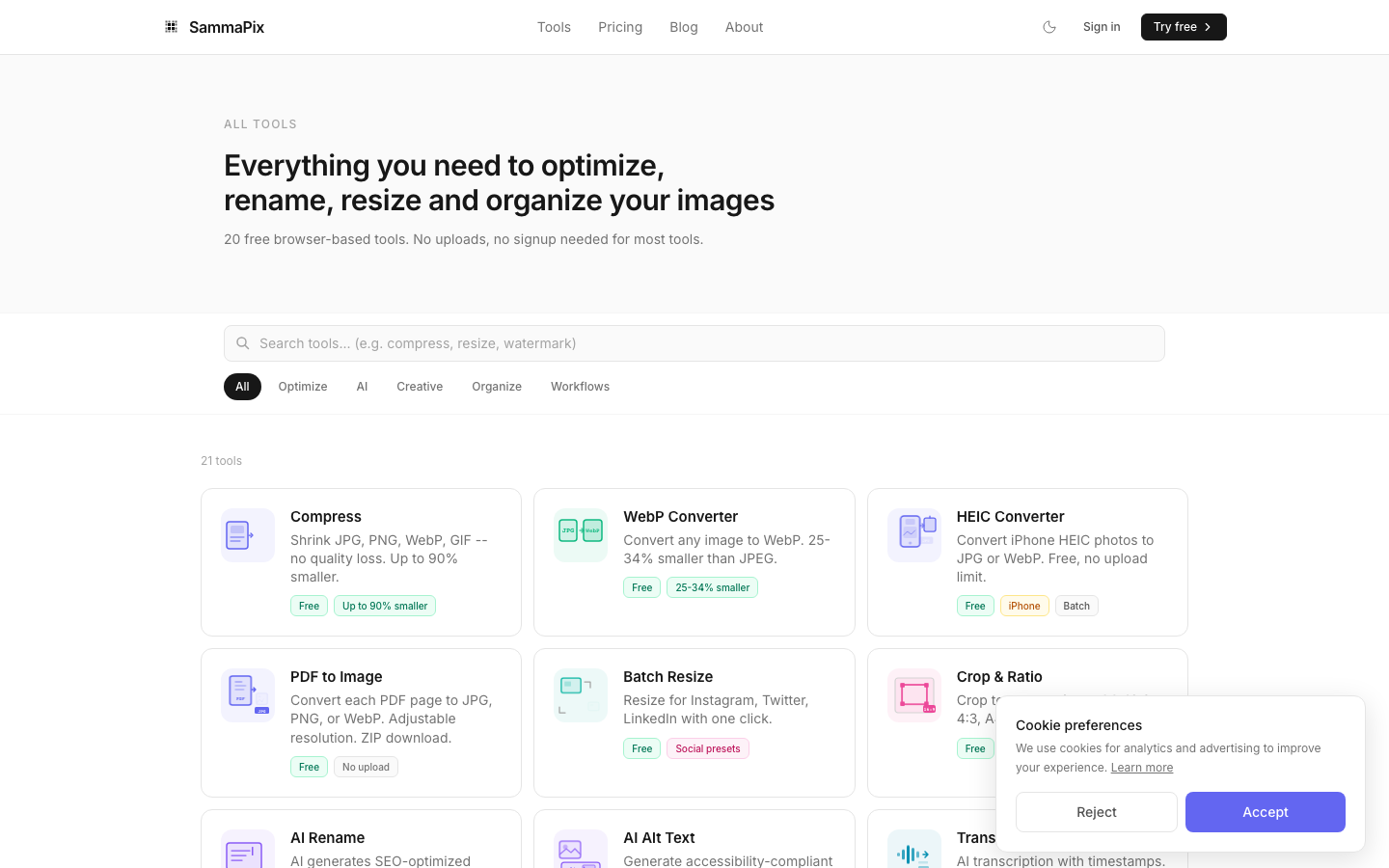Open the Compress tool card icon
1389x868 pixels.
point(247,534)
